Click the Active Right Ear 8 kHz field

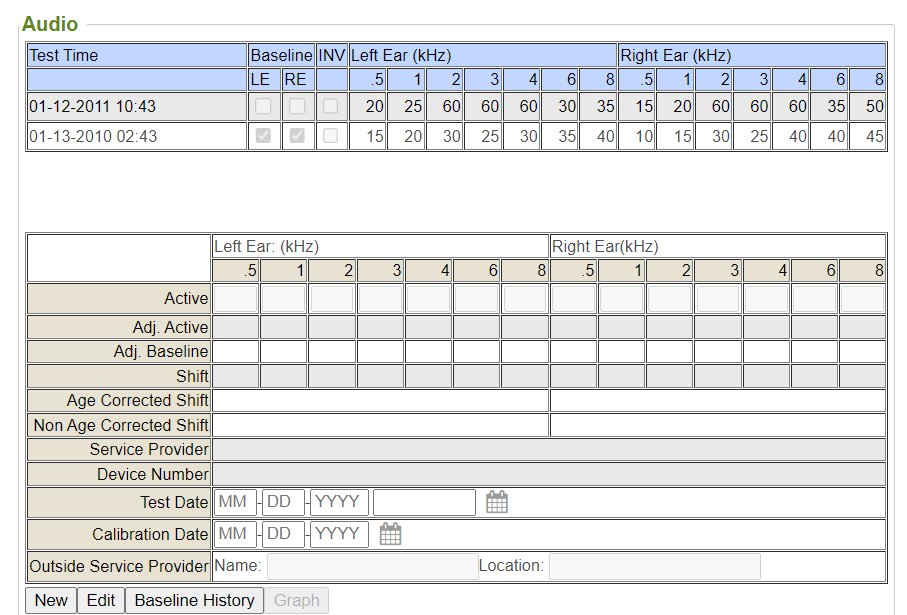pos(862,298)
